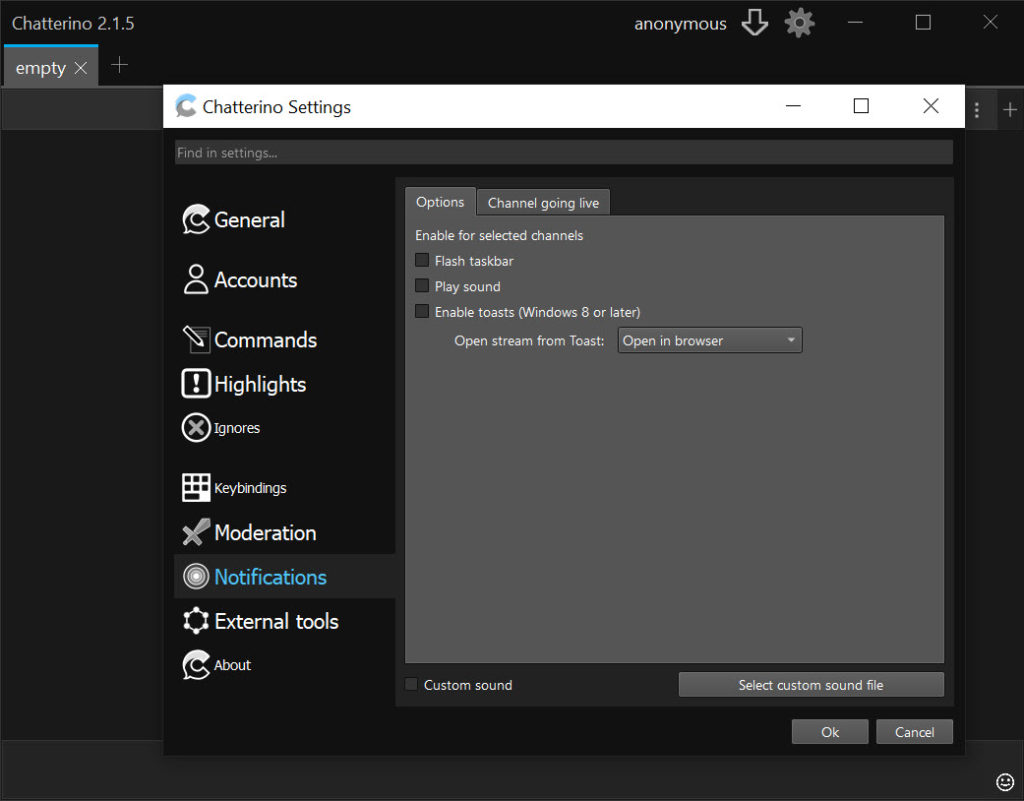Select the Accounts settings icon

tap(195, 280)
